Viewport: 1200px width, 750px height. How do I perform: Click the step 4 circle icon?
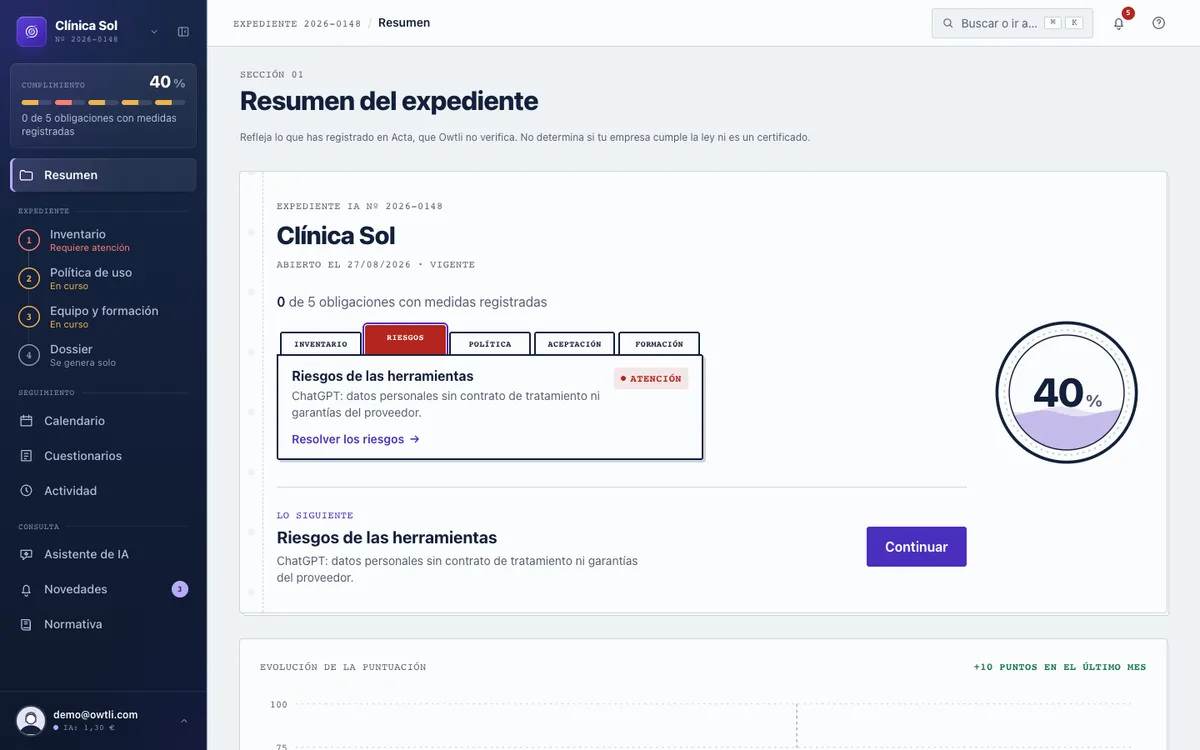(x=29, y=355)
